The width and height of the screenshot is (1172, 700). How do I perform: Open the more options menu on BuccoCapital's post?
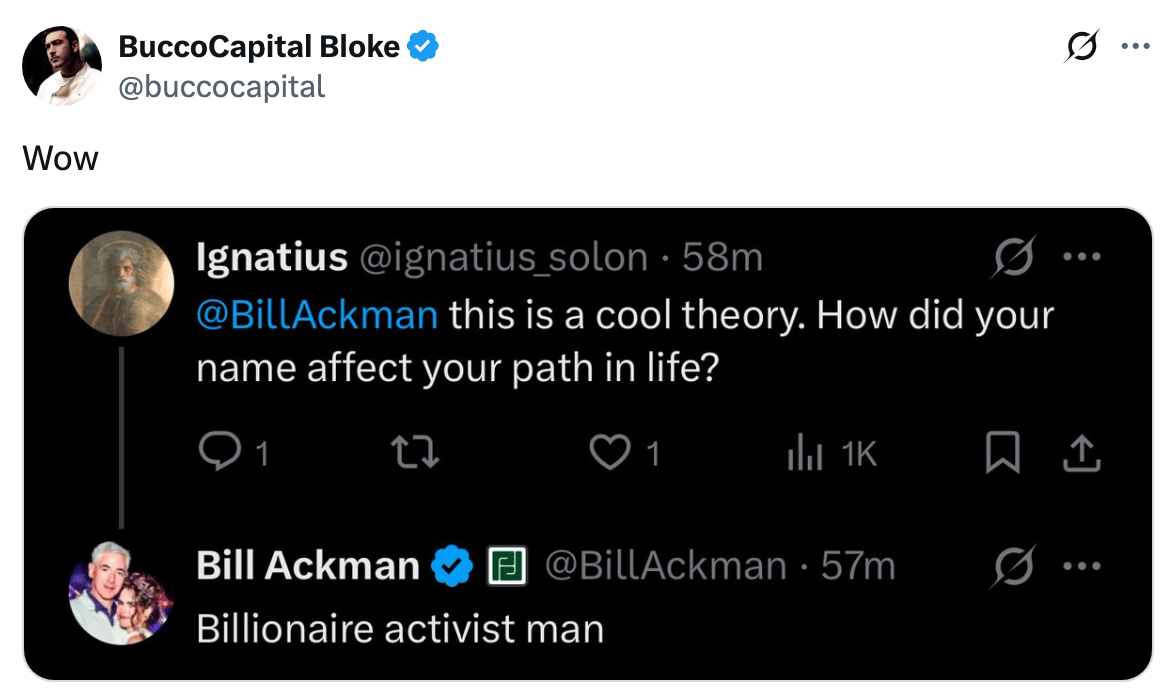click(1135, 46)
